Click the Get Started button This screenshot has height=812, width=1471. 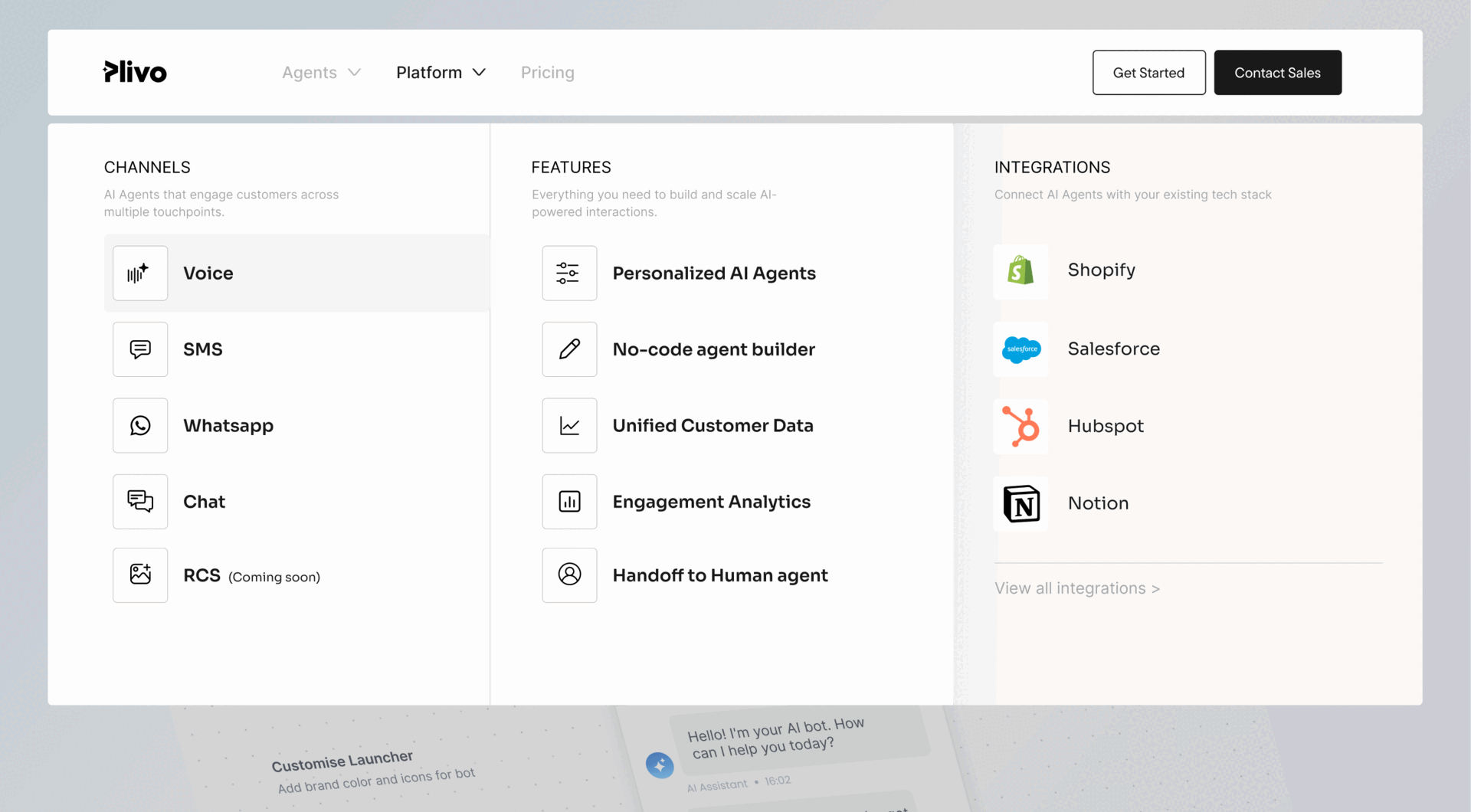coord(1148,73)
